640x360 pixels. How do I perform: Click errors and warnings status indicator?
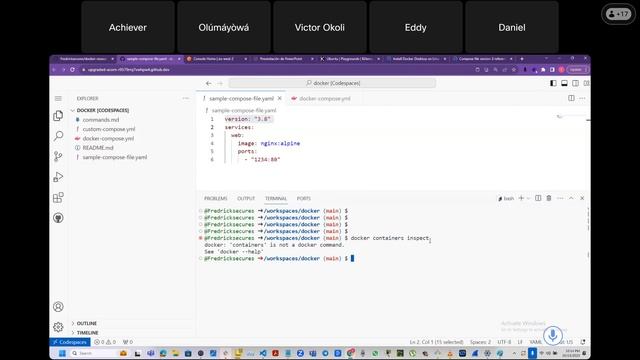click(105, 342)
